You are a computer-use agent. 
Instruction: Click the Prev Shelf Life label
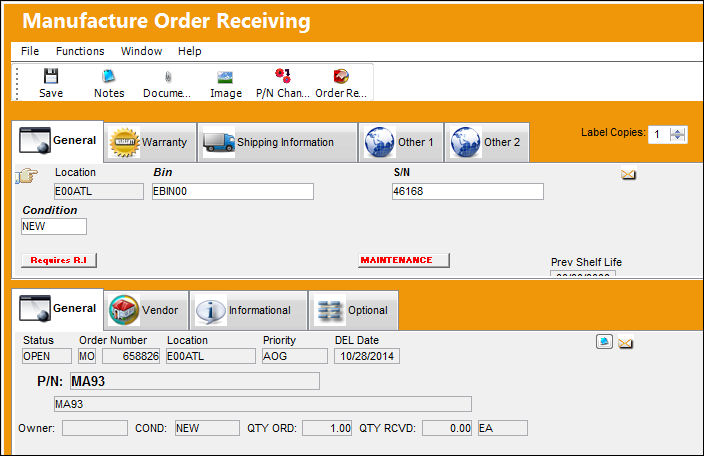click(586, 262)
